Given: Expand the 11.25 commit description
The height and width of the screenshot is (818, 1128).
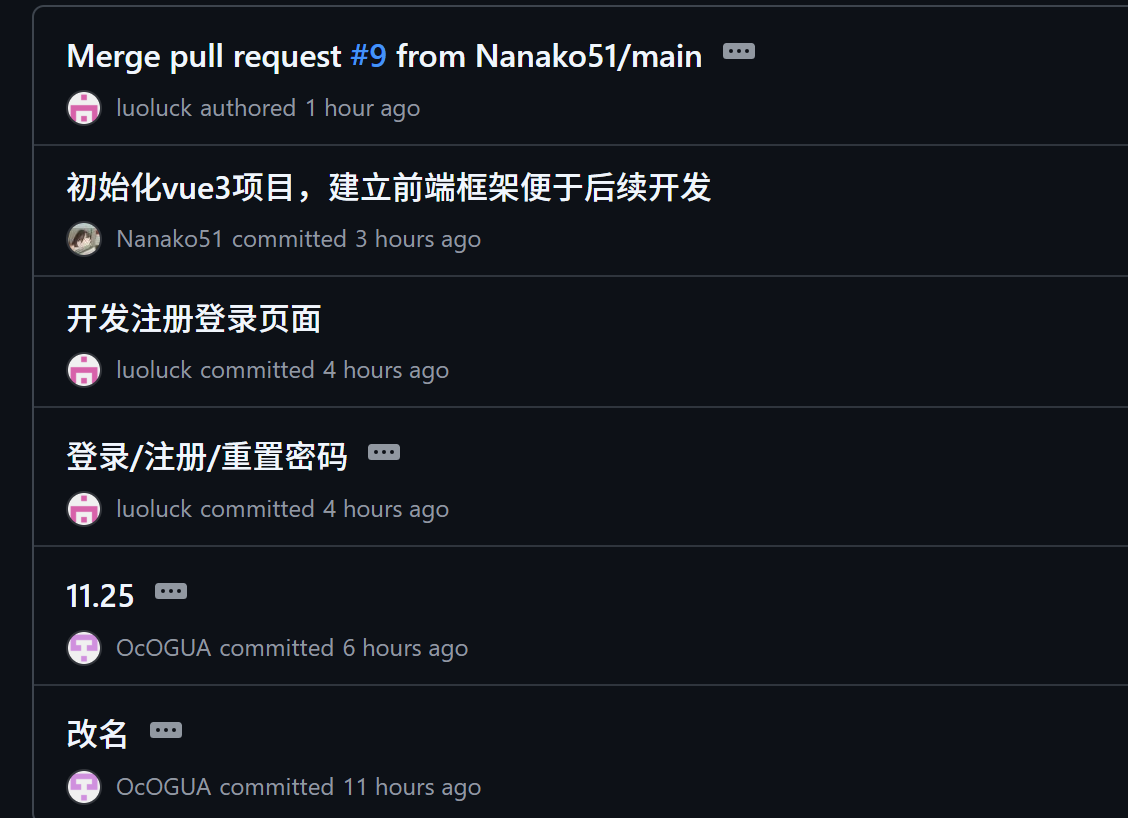Looking at the screenshot, I should (x=170, y=591).
